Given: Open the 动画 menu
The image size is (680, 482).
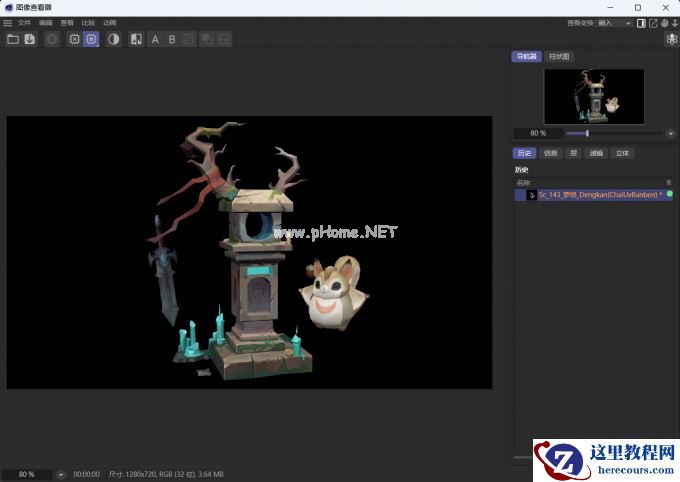Looking at the screenshot, I should (110, 23).
